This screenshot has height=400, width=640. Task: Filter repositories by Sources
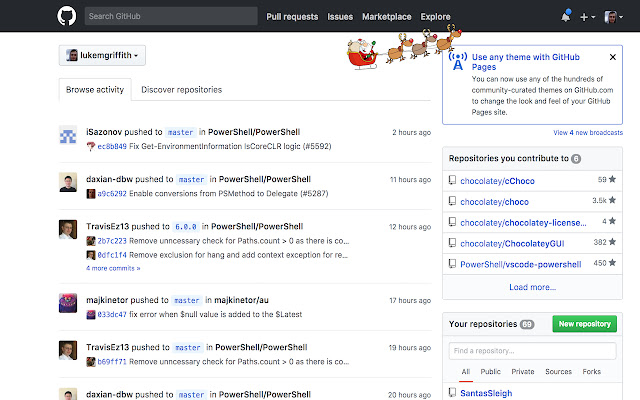558,371
